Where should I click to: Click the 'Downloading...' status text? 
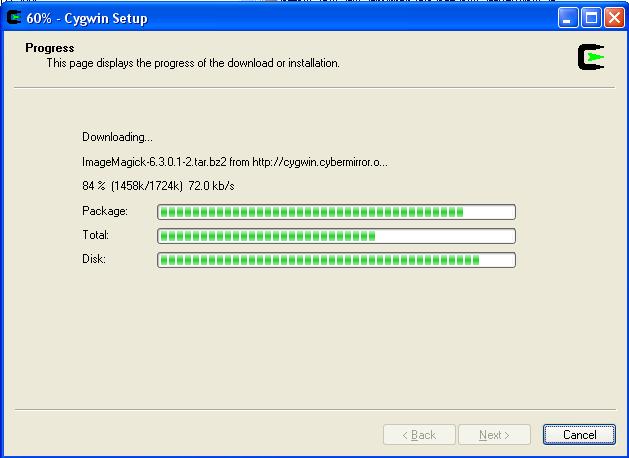118,137
